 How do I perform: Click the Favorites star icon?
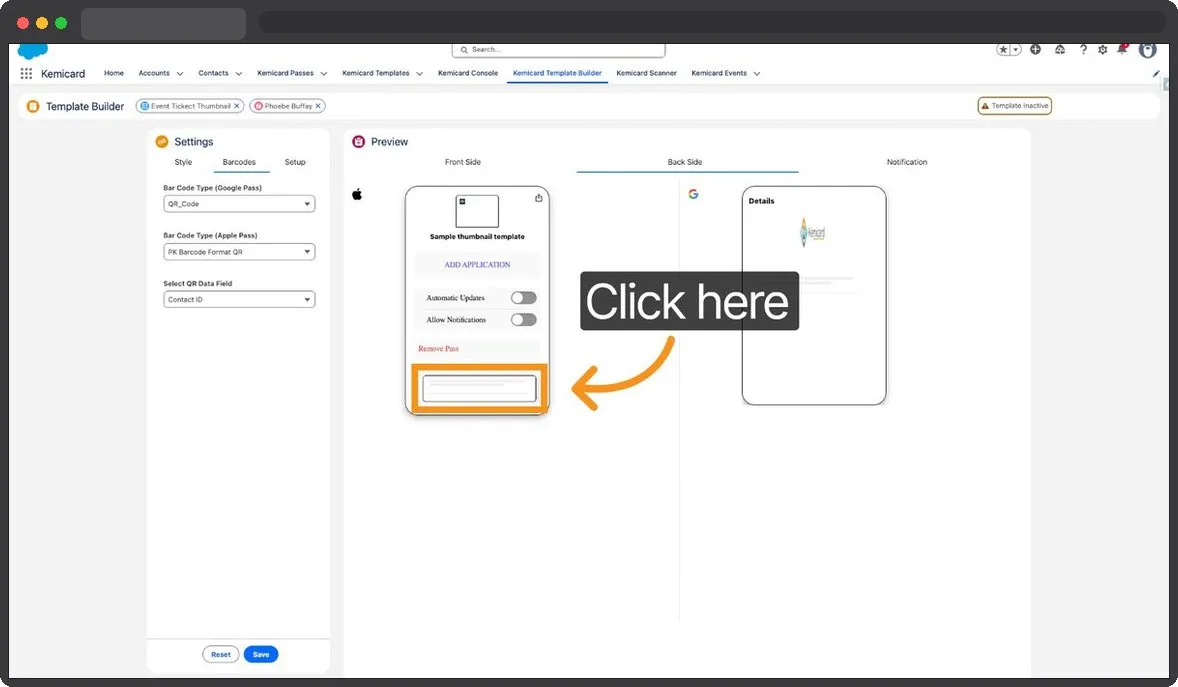tap(1003, 50)
